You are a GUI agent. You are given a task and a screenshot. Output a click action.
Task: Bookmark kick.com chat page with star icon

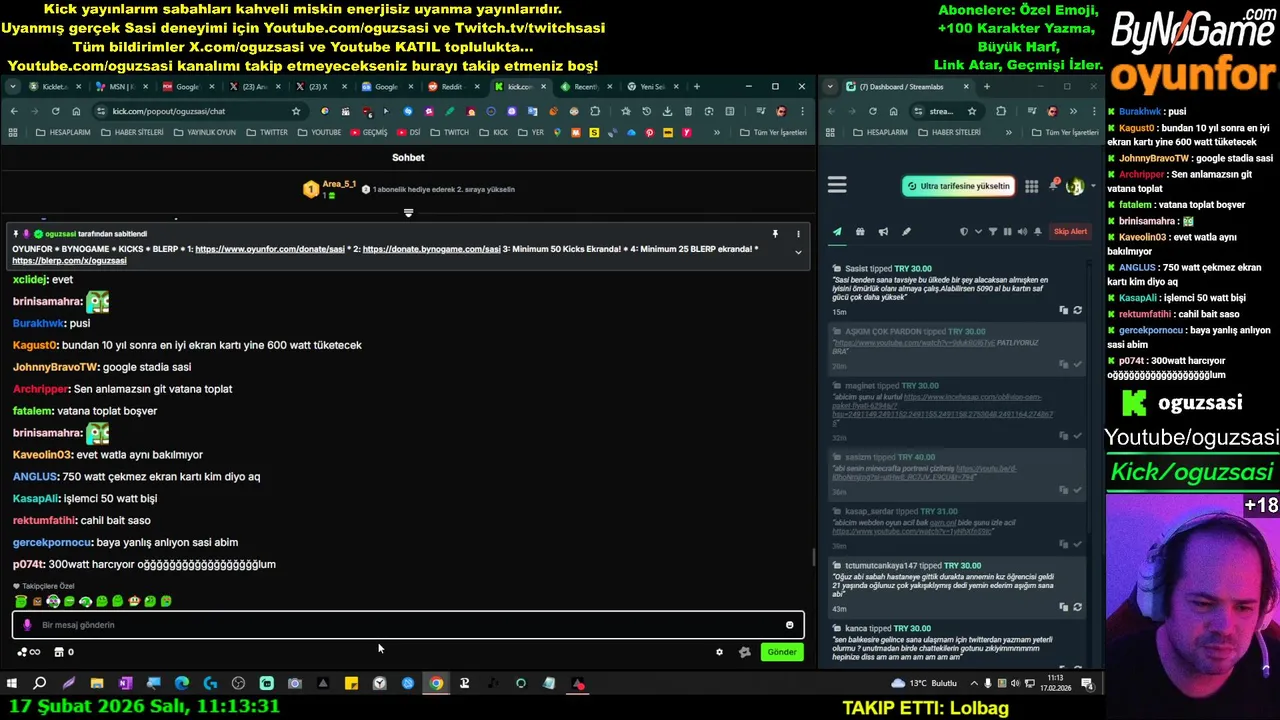point(296,111)
